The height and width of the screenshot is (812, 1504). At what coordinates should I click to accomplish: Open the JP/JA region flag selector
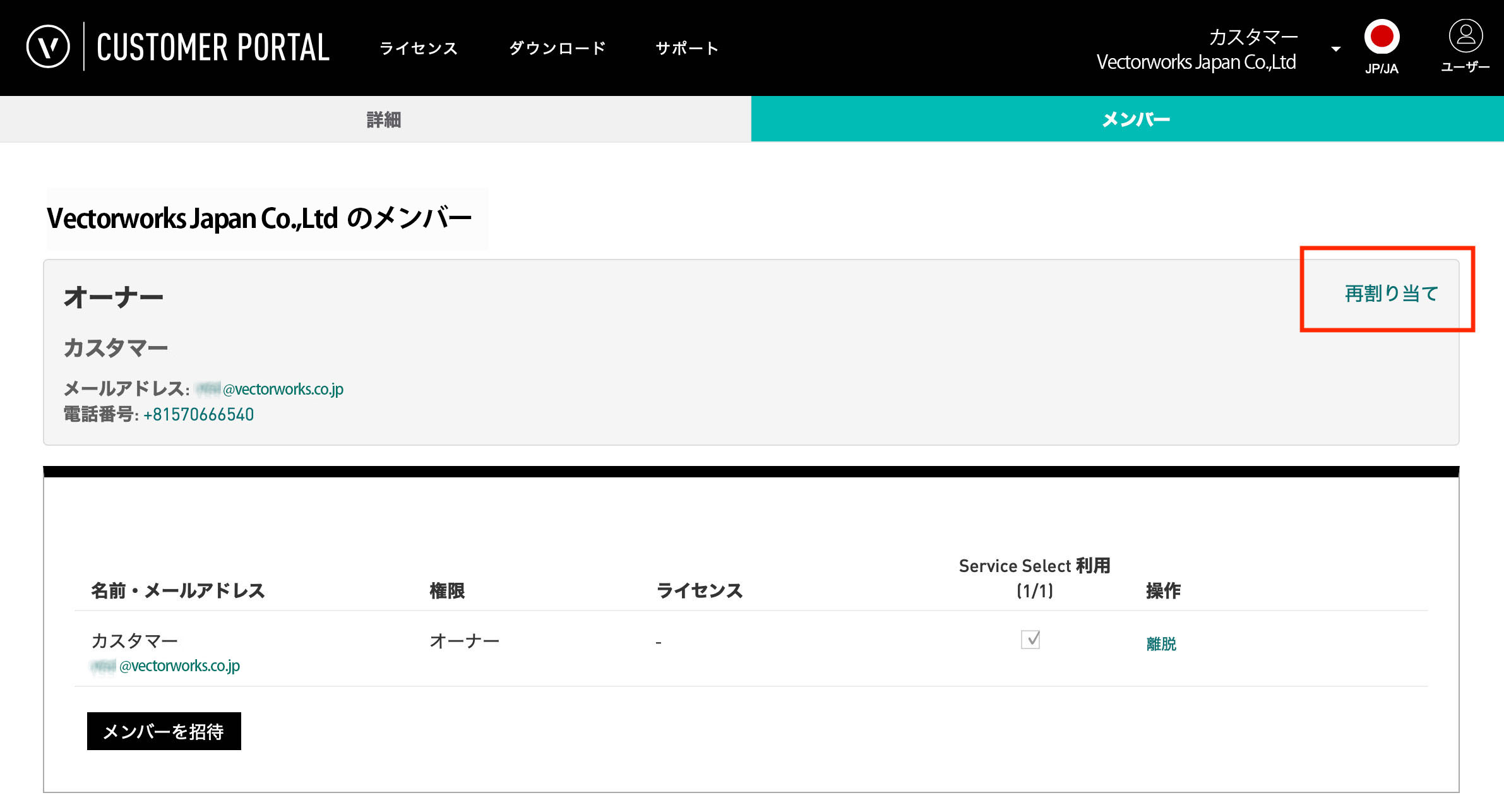click(1382, 47)
